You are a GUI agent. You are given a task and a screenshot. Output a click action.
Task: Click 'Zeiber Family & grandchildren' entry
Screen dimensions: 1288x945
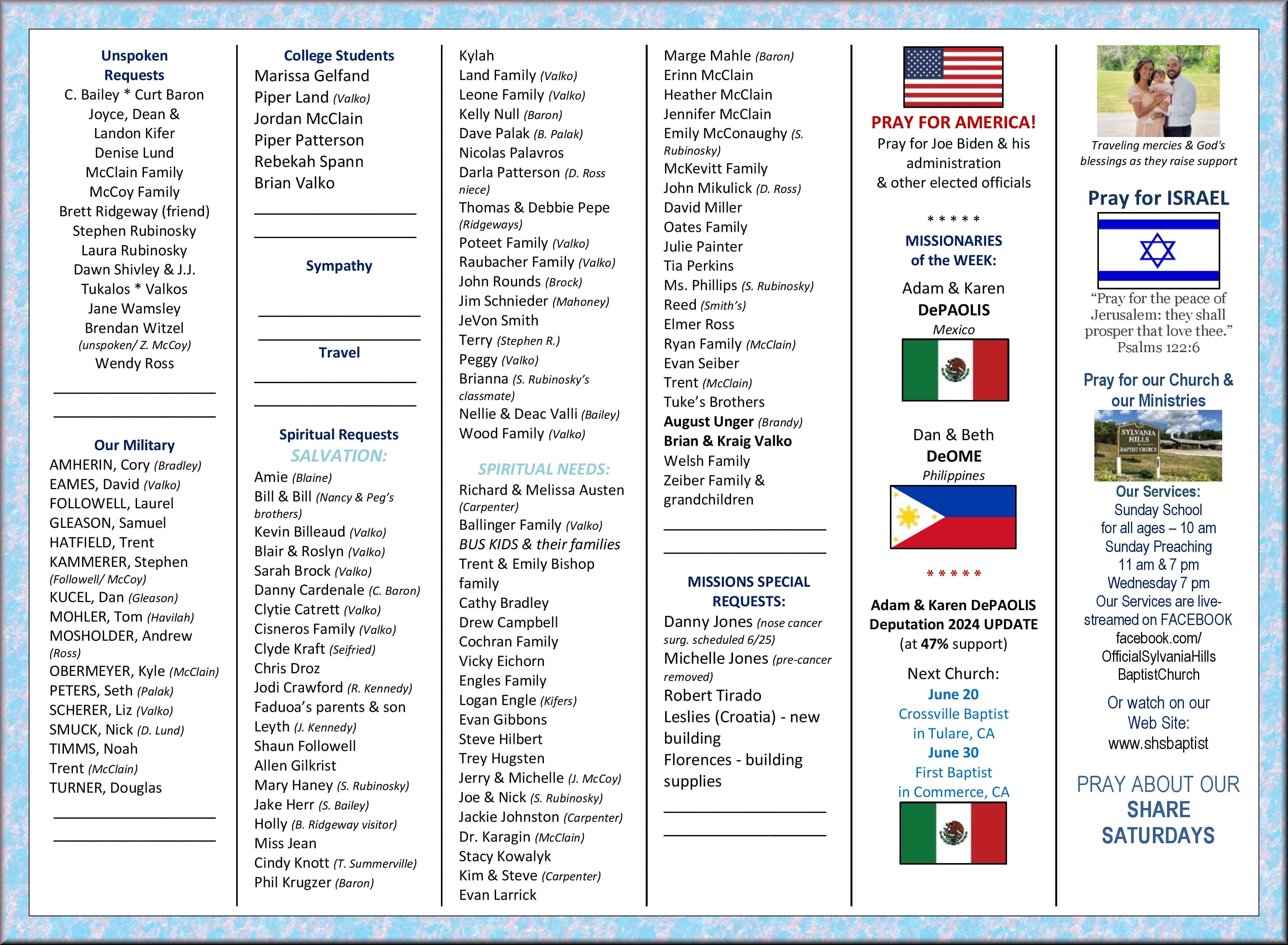pyautogui.click(x=714, y=490)
